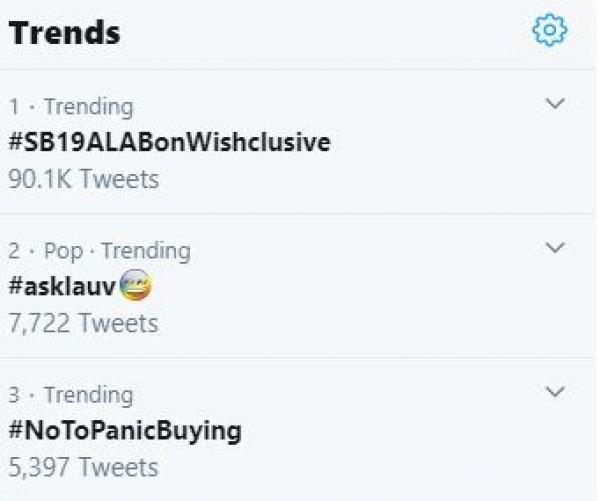Open the chevron dropdown on the #asklauv trend
Screen dimensions: 600x501
[556, 247]
